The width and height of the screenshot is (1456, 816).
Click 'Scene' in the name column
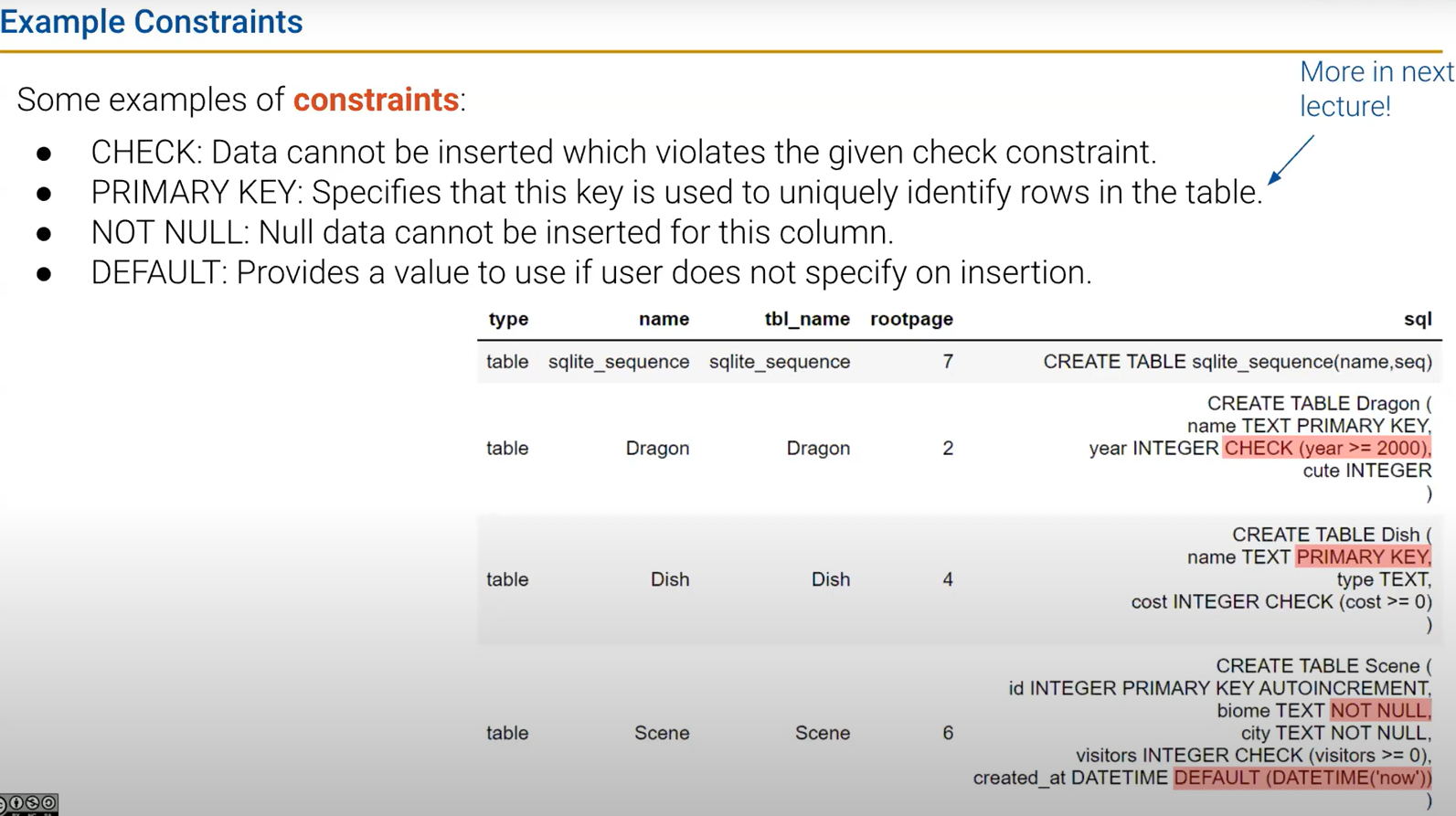661,733
